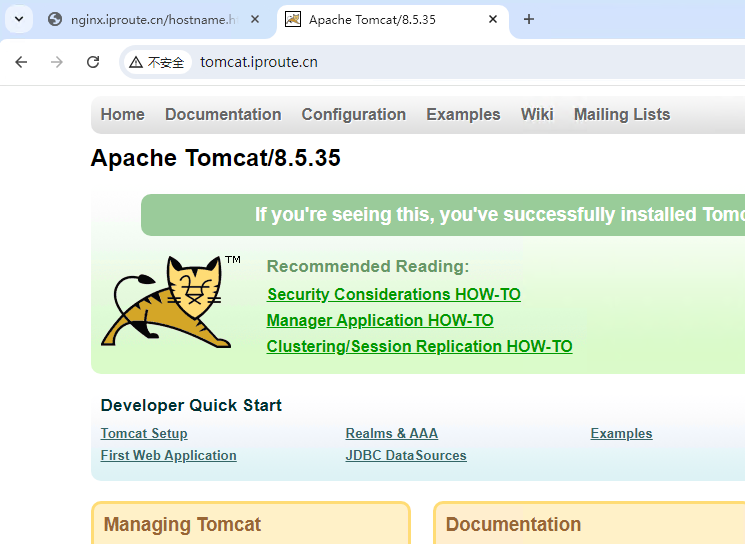The height and width of the screenshot is (544, 745).
Task: Click the not-secure warning icon
Action: pos(135,62)
